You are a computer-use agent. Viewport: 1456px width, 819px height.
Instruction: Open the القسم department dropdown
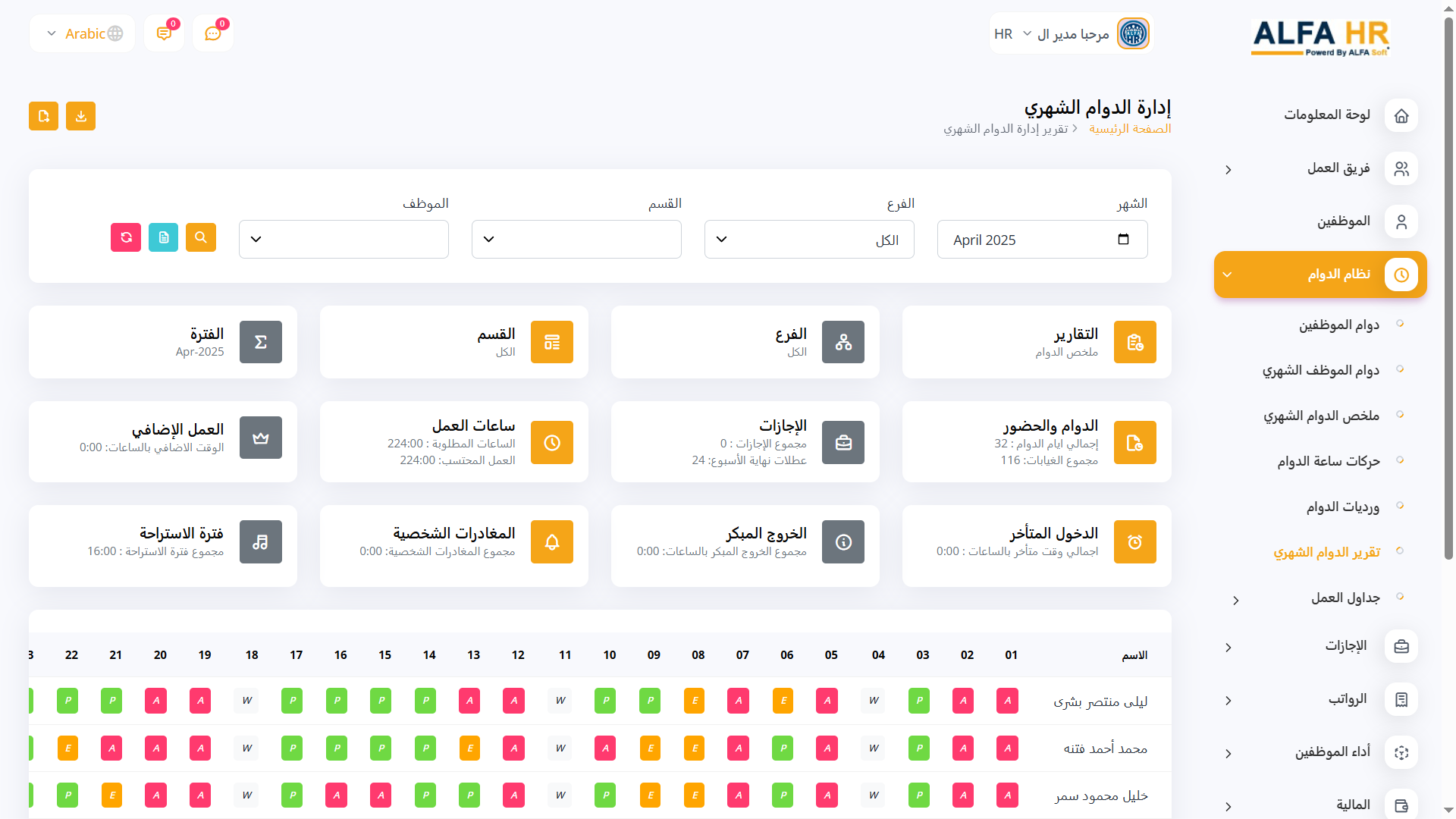[x=576, y=240]
